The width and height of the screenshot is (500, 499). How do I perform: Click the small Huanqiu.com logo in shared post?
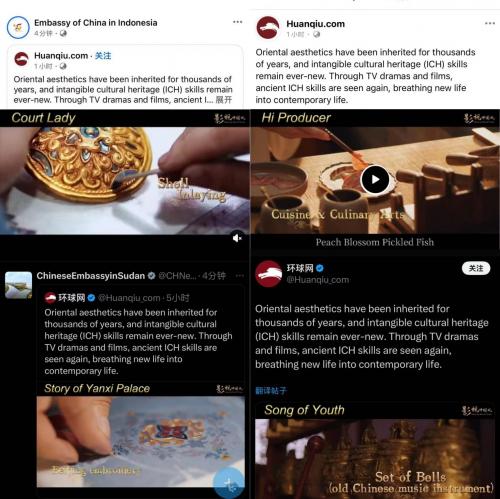click(21, 59)
